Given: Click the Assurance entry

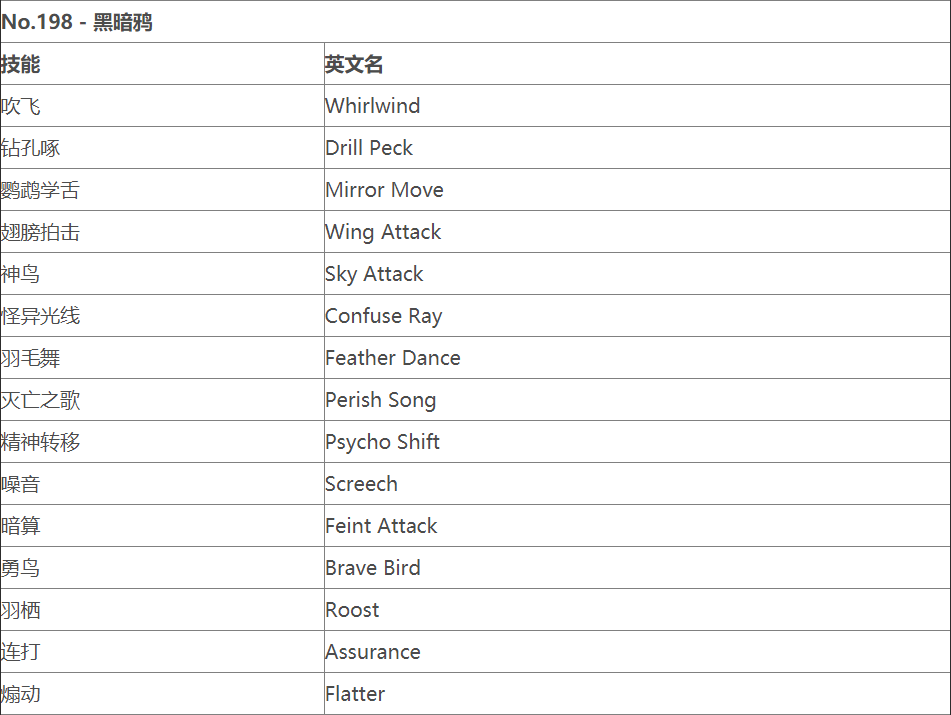Looking at the screenshot, I should [x=372, y=652].
